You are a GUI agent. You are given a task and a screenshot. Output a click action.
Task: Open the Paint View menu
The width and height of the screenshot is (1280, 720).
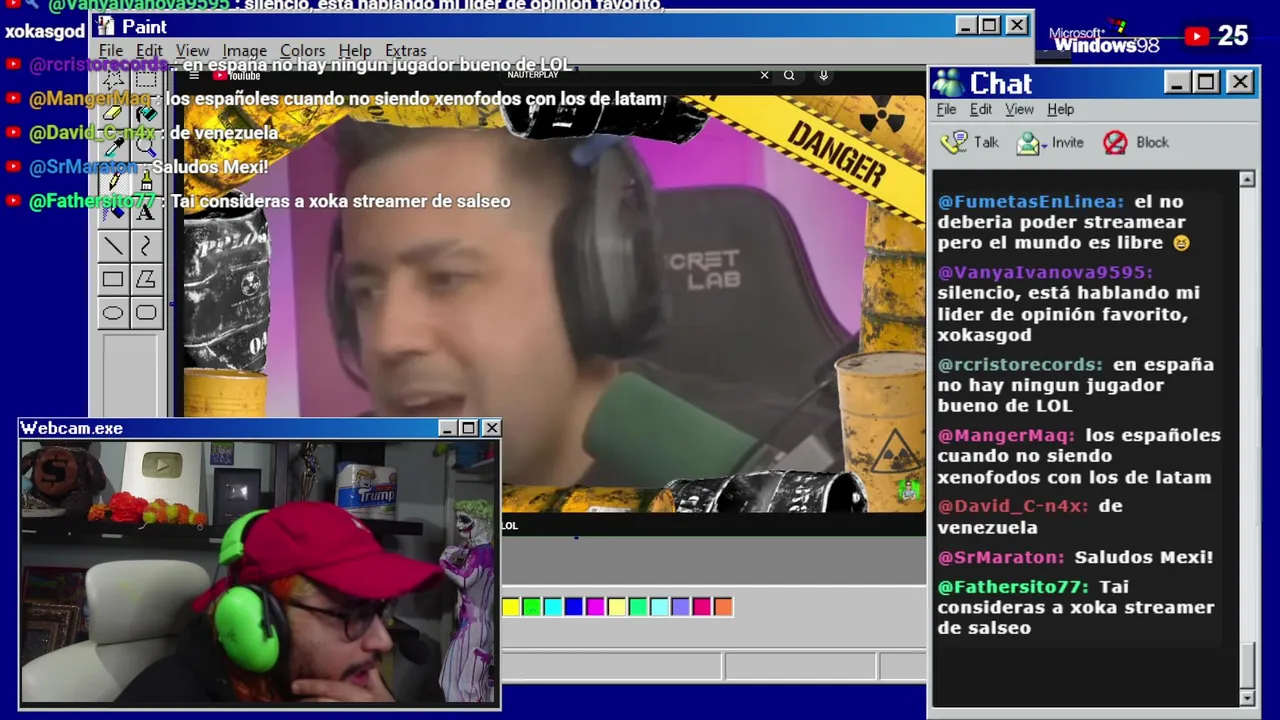pyautogui.click(x=192, y=50)
